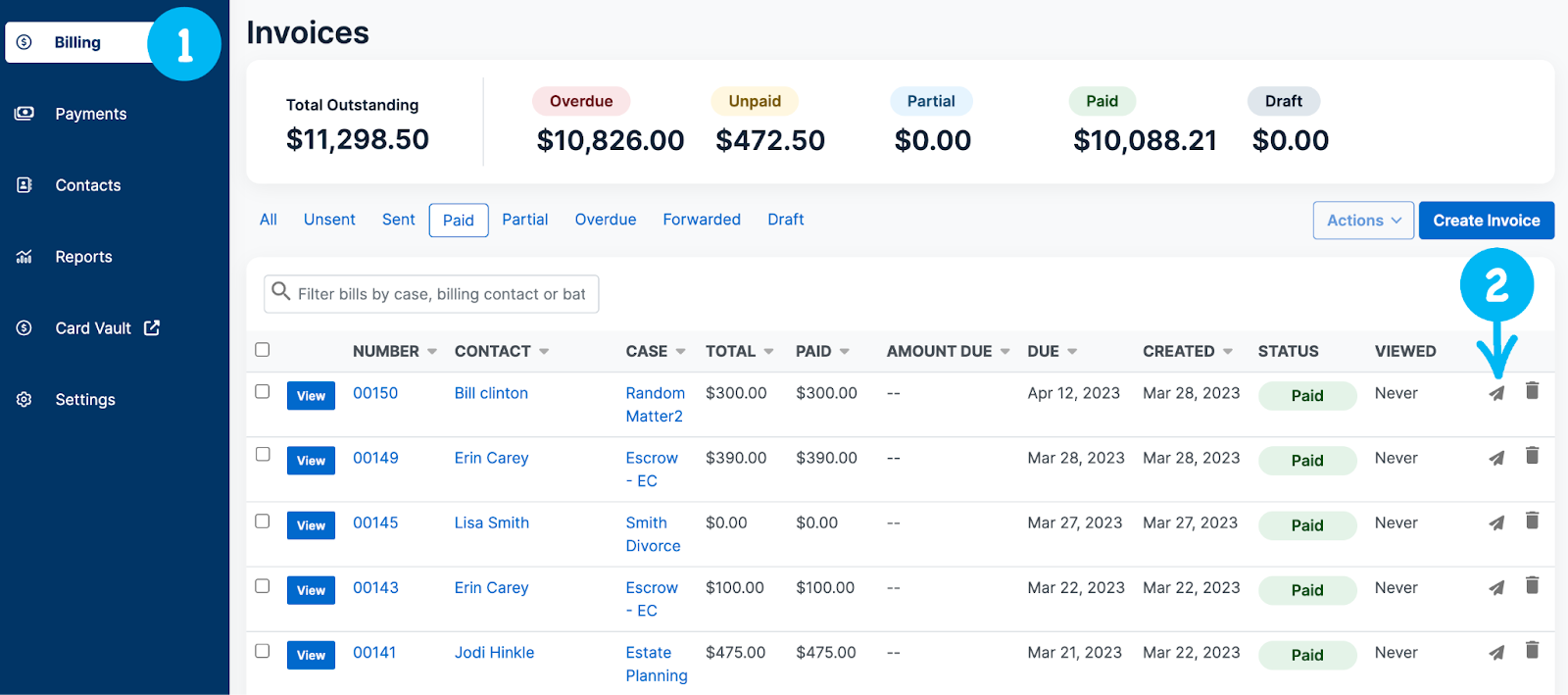
Task: Delete invoice 00149 with trash icon
Action: 1532,456
